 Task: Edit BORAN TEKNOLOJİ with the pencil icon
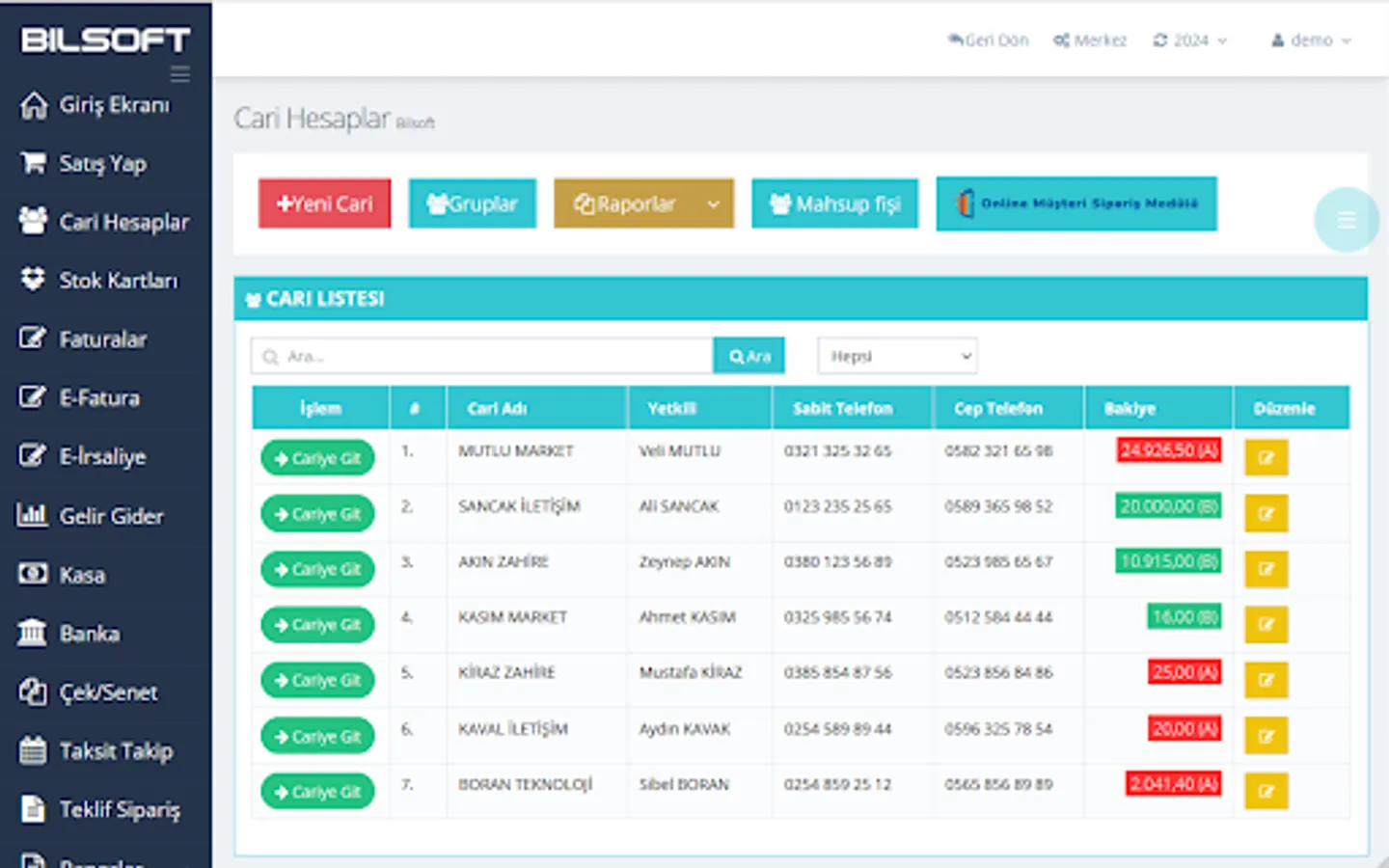click(x=1266, y=791)
